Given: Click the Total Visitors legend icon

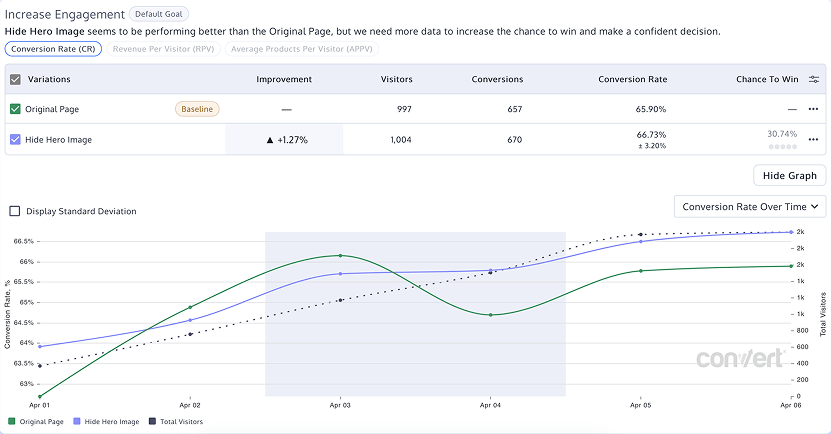Looking at the screenshot, I should [x=153, y=422].
